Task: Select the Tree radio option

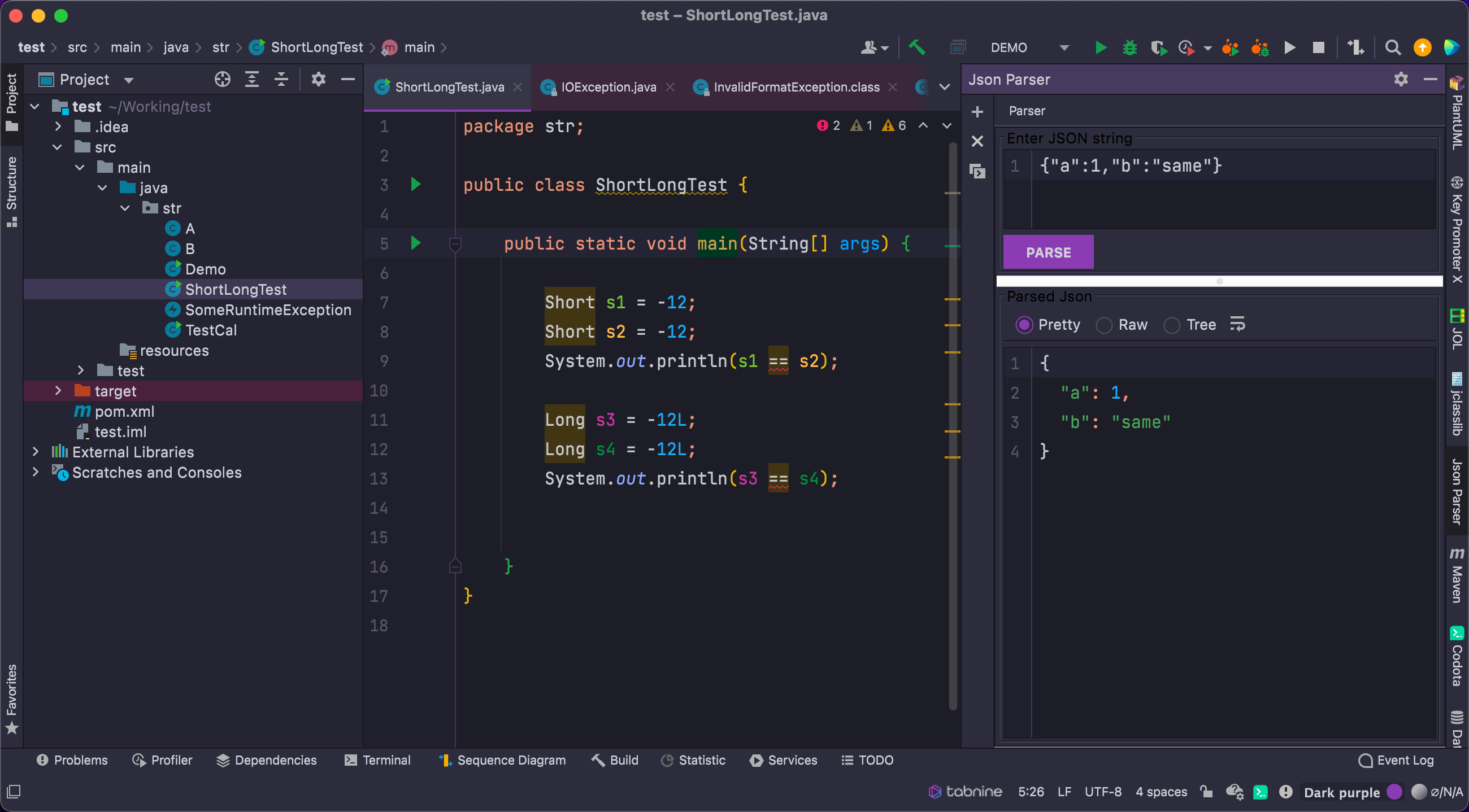Action: point(1172,325)
